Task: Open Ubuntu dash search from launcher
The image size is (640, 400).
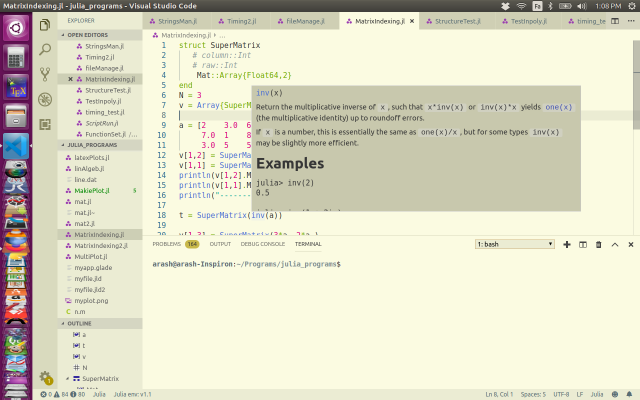Action: coord(16,28)
